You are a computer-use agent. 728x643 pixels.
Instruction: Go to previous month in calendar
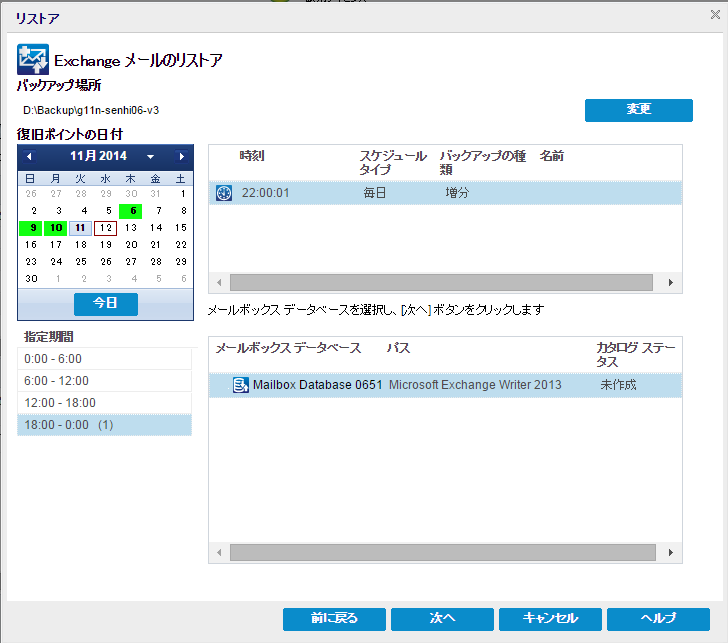(x=29, y=156)
